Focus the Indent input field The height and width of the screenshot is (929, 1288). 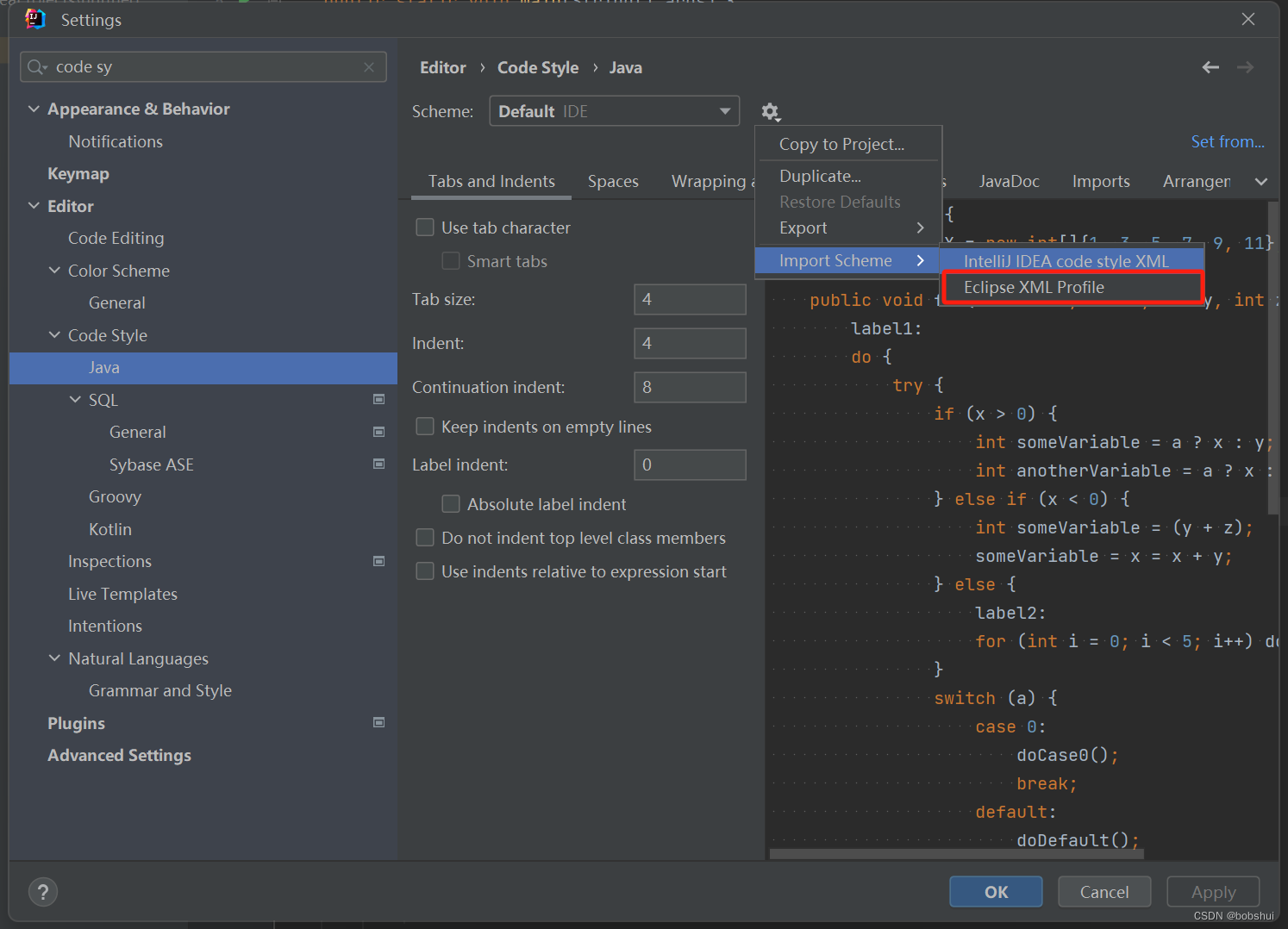click(x=690, y=343)
